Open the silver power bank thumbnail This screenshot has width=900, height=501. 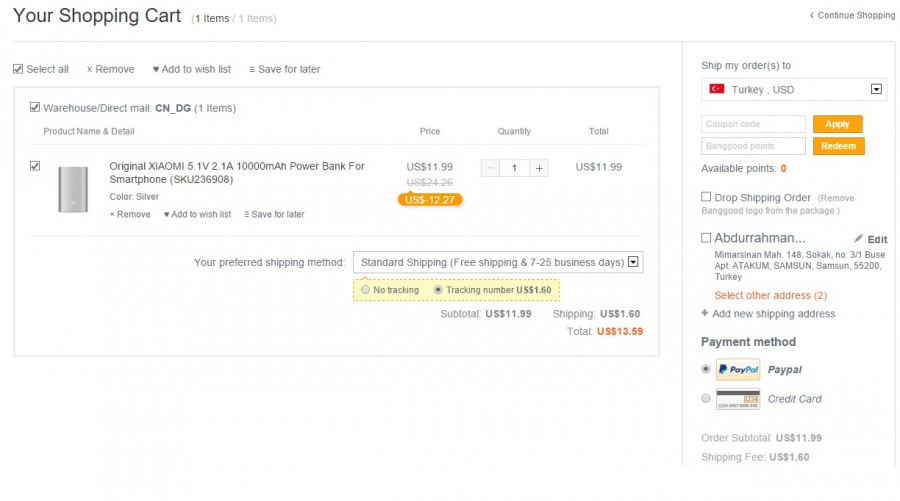pos(73,189)
